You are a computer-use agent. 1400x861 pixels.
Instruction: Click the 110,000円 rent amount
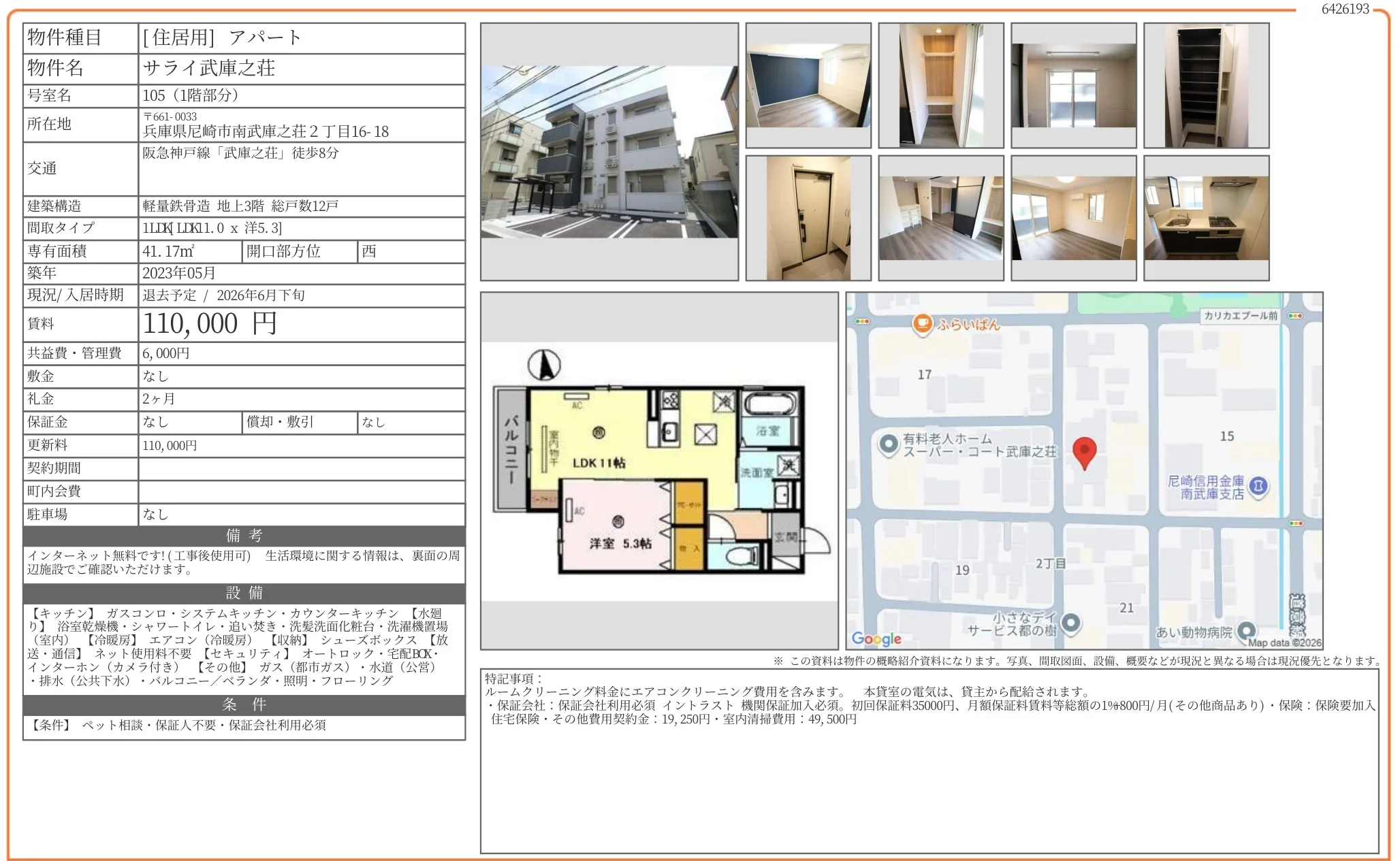(x=209, y=324)
